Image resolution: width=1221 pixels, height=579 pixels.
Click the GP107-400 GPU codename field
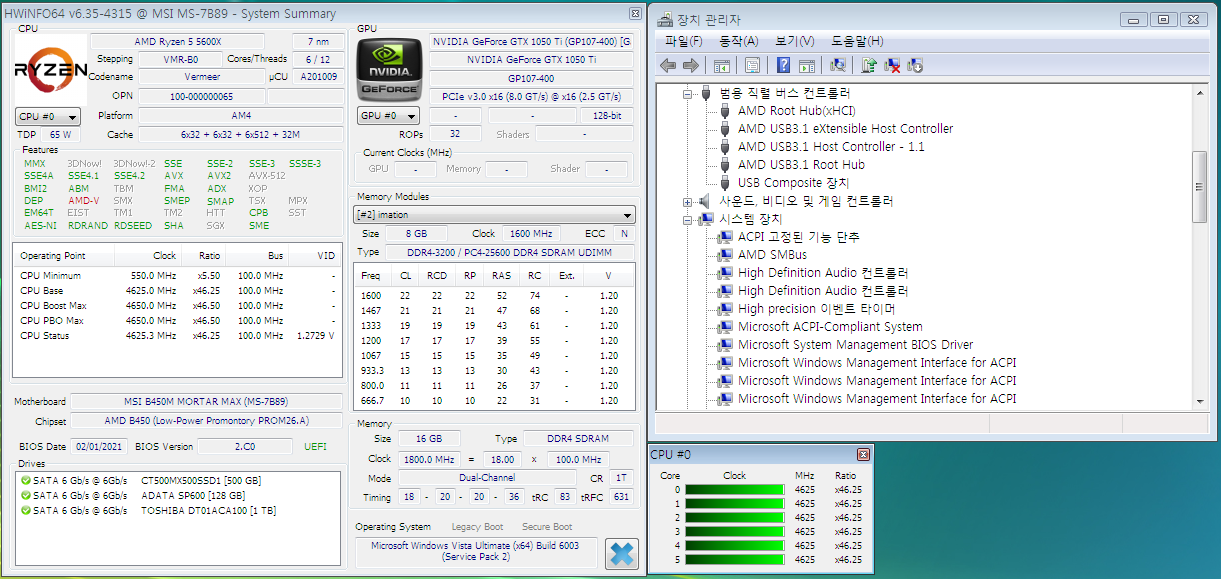[531, 78]
